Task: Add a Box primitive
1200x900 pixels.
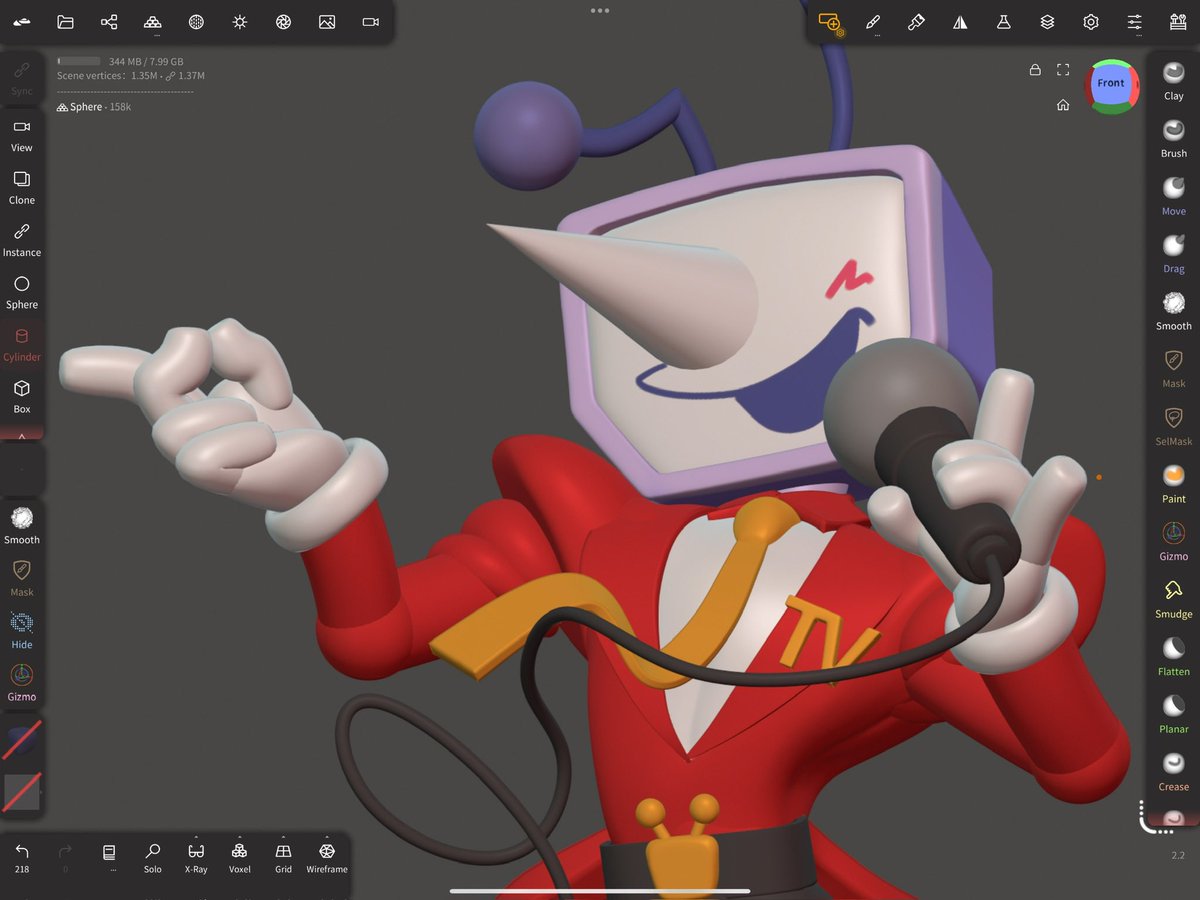Action: pos(22,397)
